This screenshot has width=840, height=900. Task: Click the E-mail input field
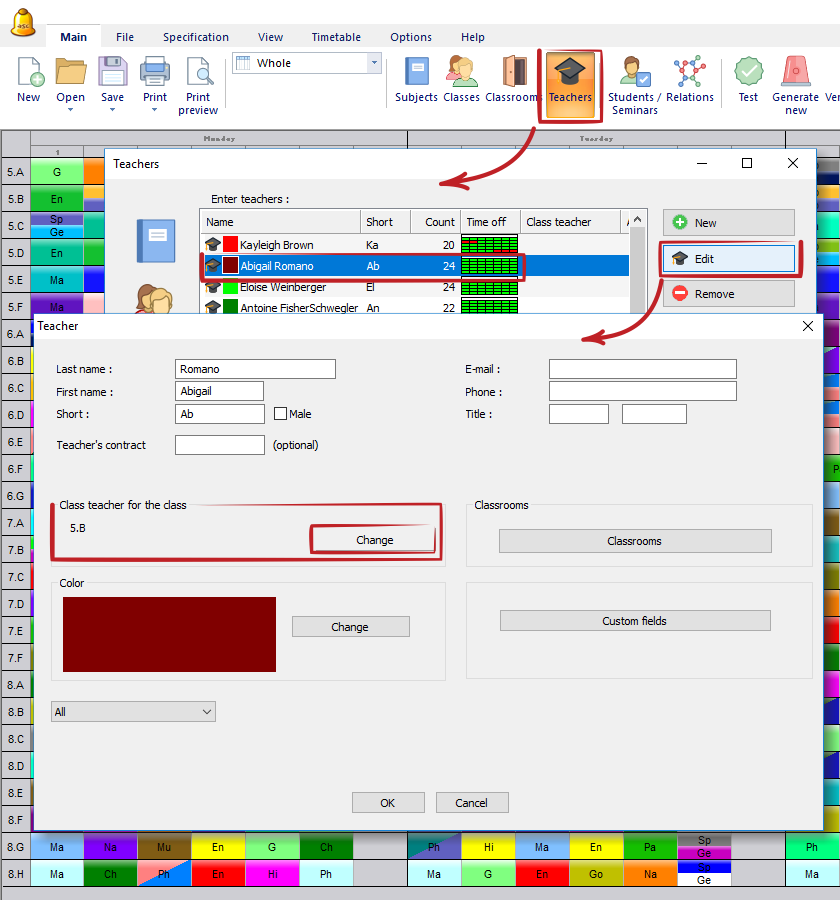pyautogui.click(x=642, y=369)
